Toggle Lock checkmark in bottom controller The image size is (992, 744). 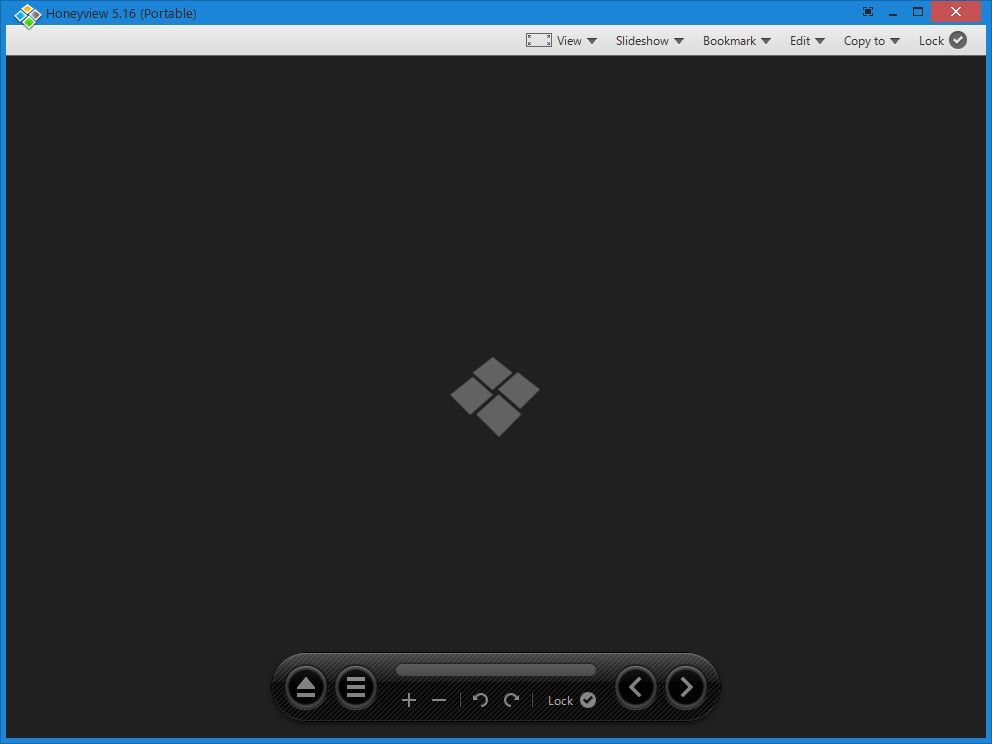click(x=588, y=700)
